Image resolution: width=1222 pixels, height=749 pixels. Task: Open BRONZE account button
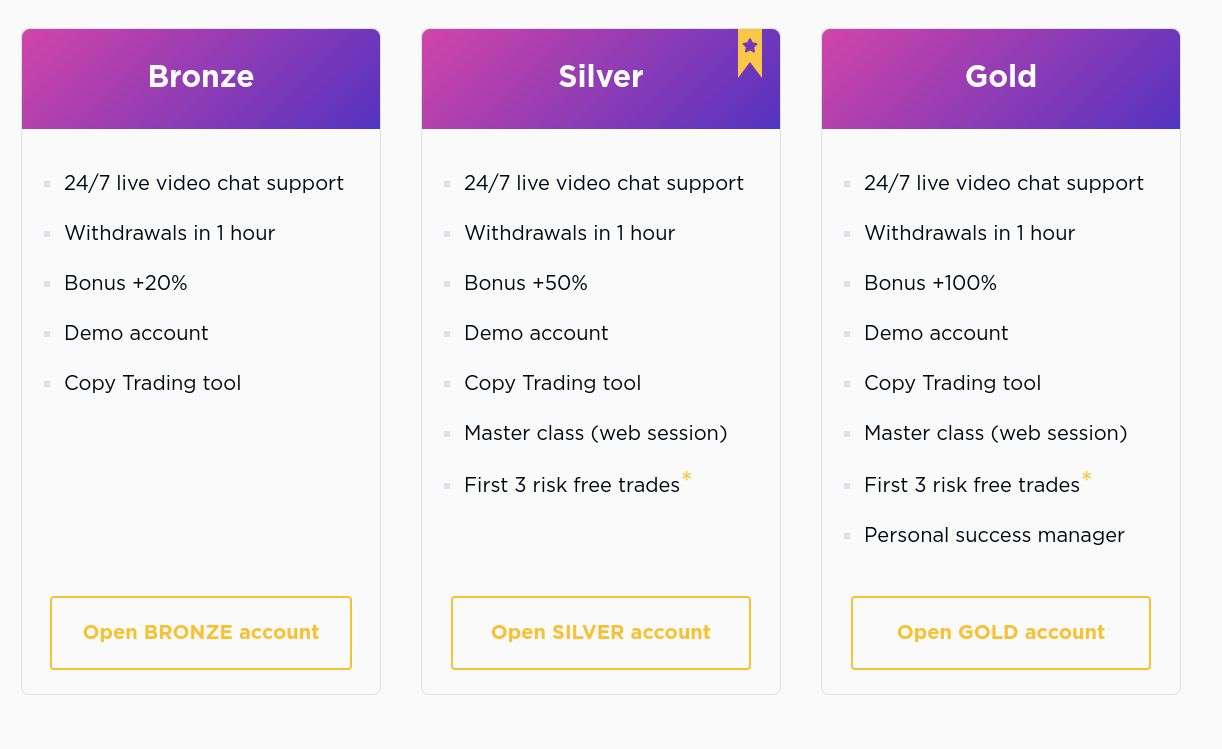click(201, 633)
